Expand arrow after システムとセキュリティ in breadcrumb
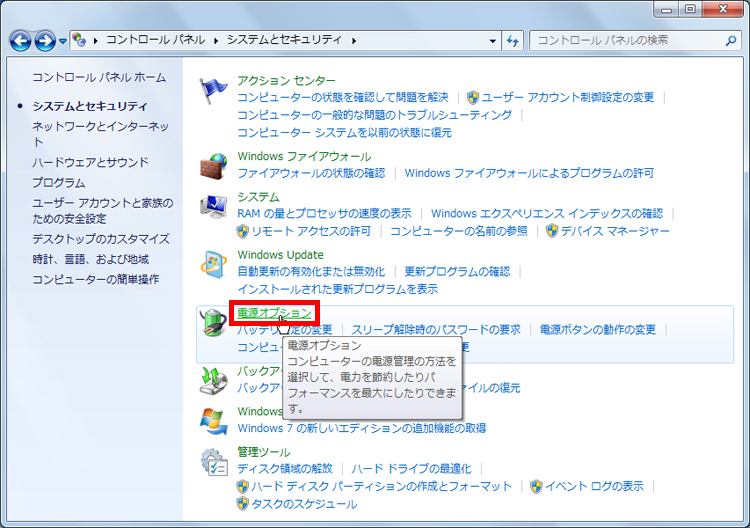This screenshot has height=528, width=750. point(354,41)
